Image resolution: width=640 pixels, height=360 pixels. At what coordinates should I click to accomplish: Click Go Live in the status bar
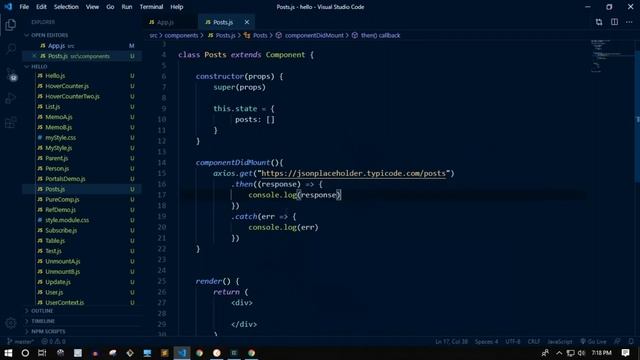pos(593,342)
